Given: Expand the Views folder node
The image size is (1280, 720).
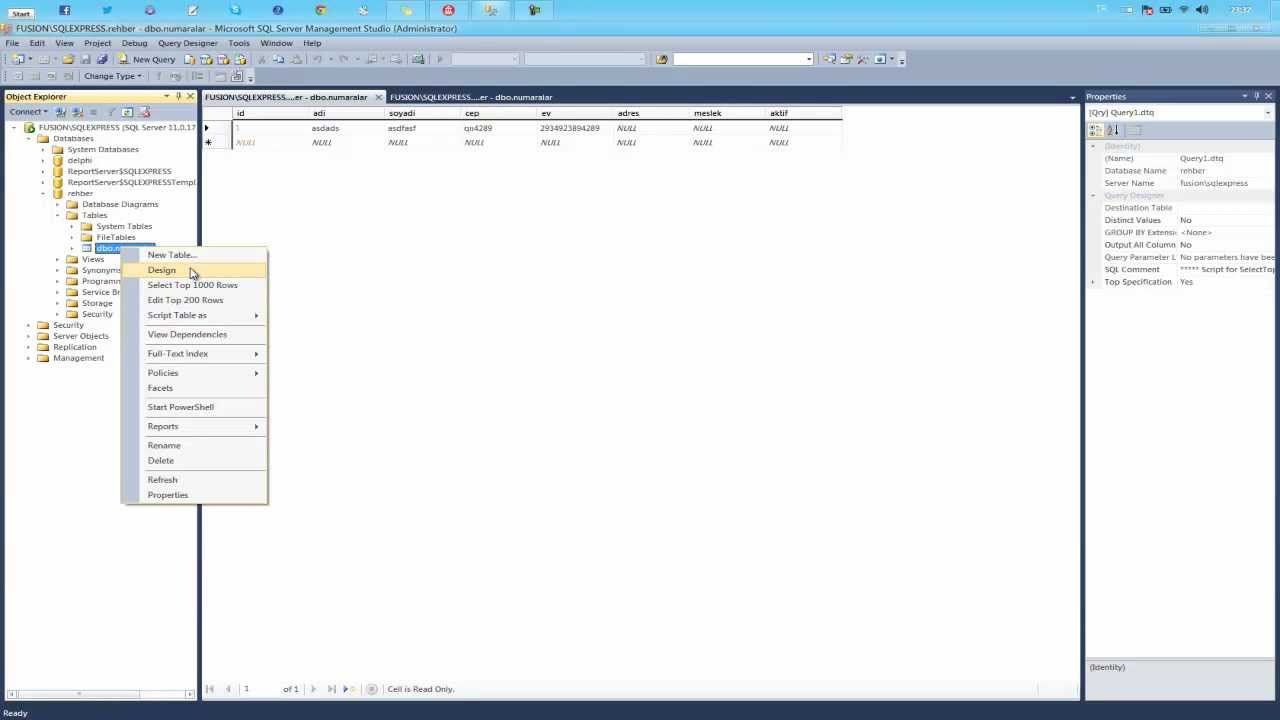Looking at the screenshot, I should click(58, 259).
